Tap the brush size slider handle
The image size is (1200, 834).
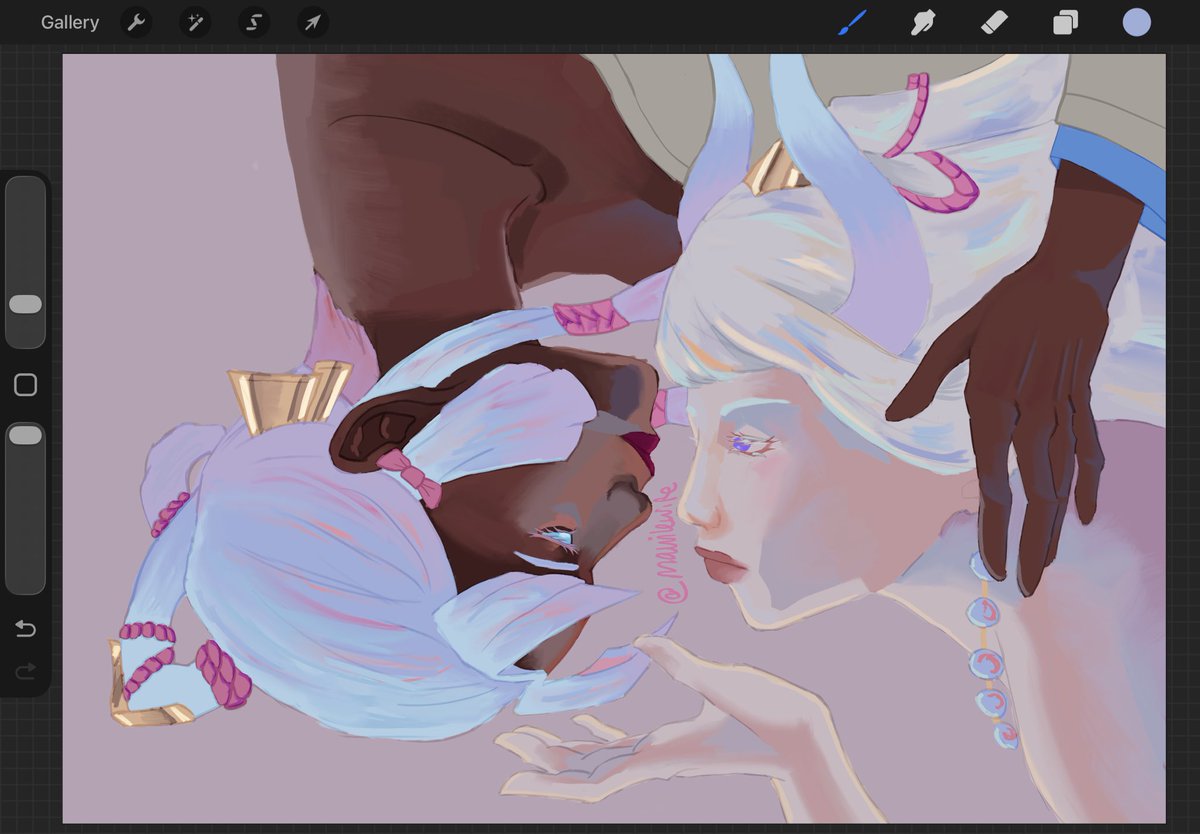(x=26, y=304)
